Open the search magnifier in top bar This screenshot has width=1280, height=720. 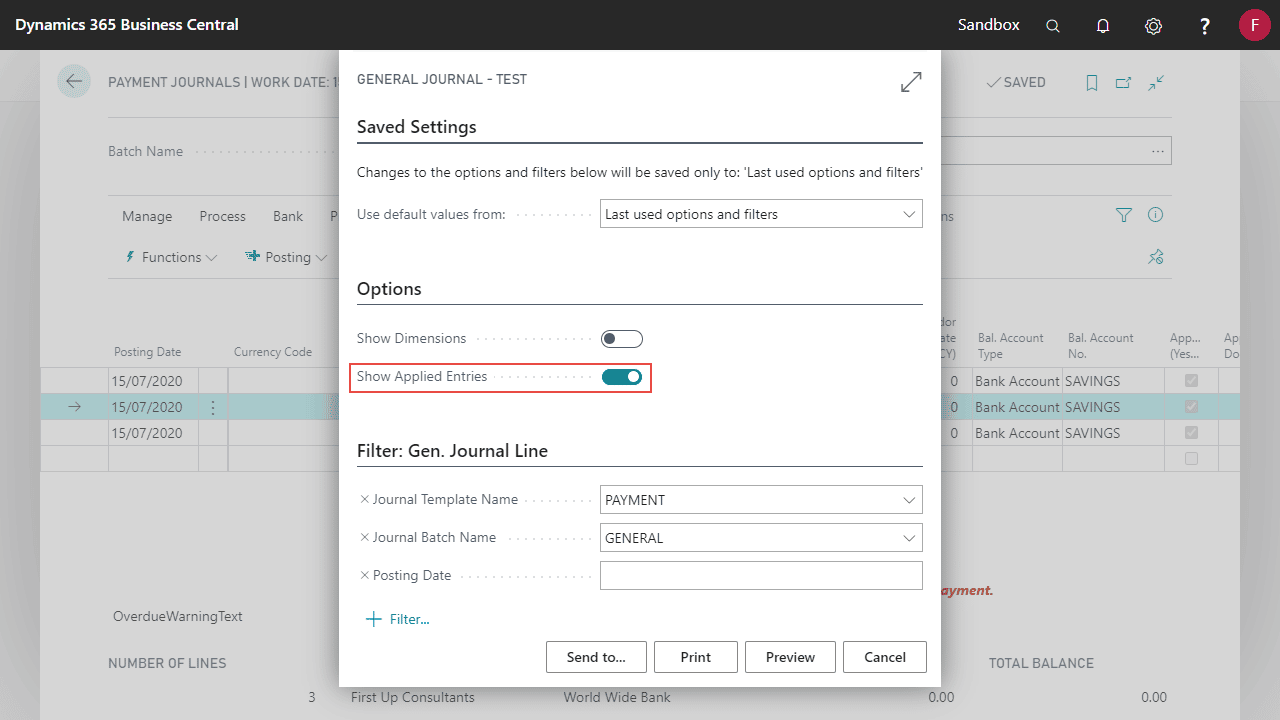coord(1053,26)
